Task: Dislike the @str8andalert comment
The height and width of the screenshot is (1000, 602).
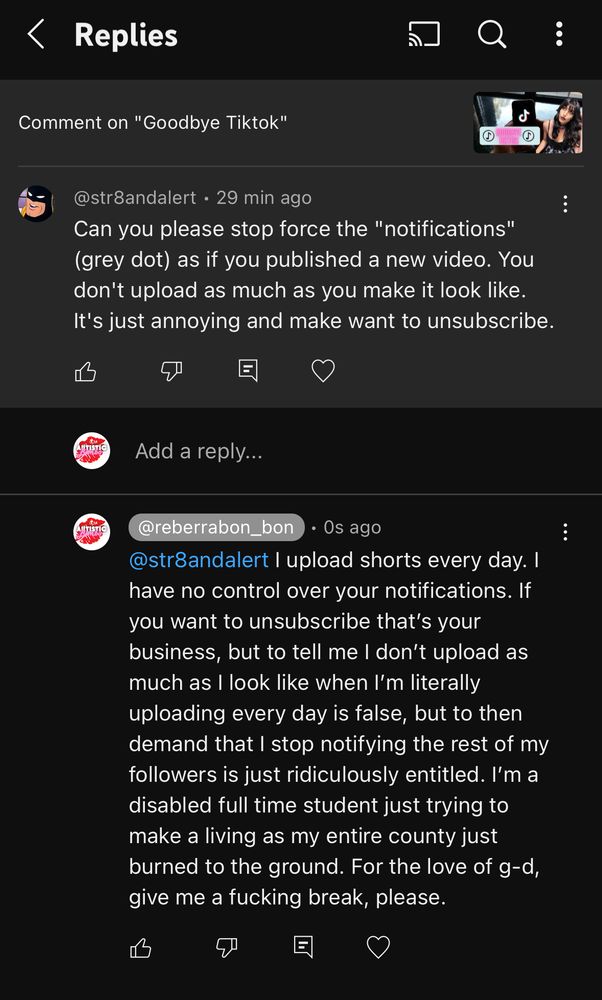Action: tap(172, 372)
